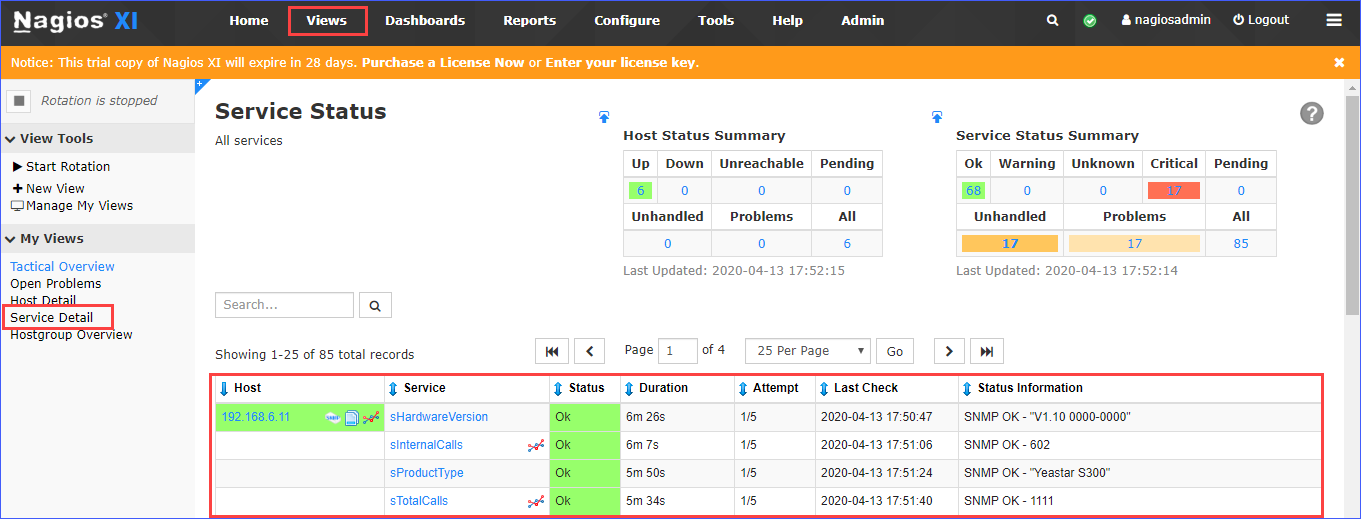This screenshot has height=519, width=1361.
Task: Go to the last page of records
Action: [x=987, y=351]
